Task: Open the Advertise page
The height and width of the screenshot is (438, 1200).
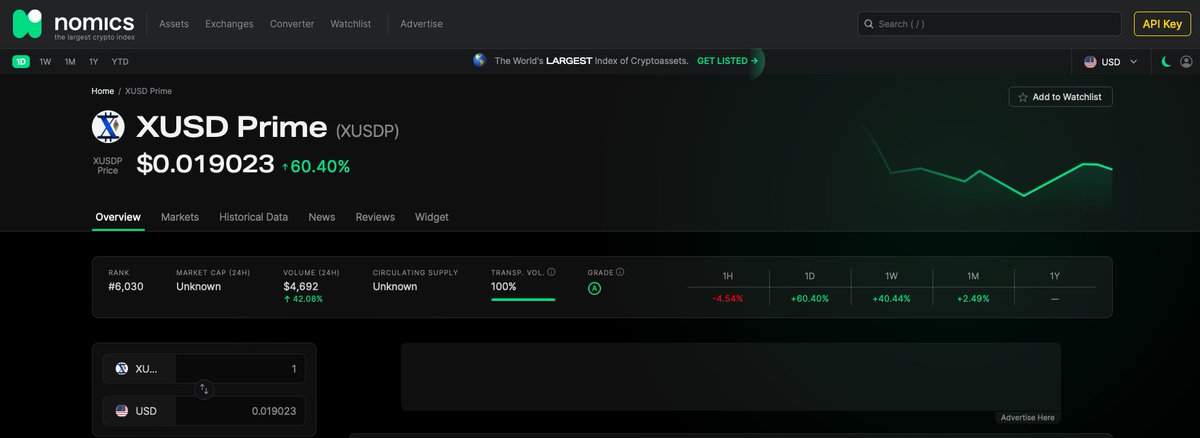Action: (x=421, y=24)
